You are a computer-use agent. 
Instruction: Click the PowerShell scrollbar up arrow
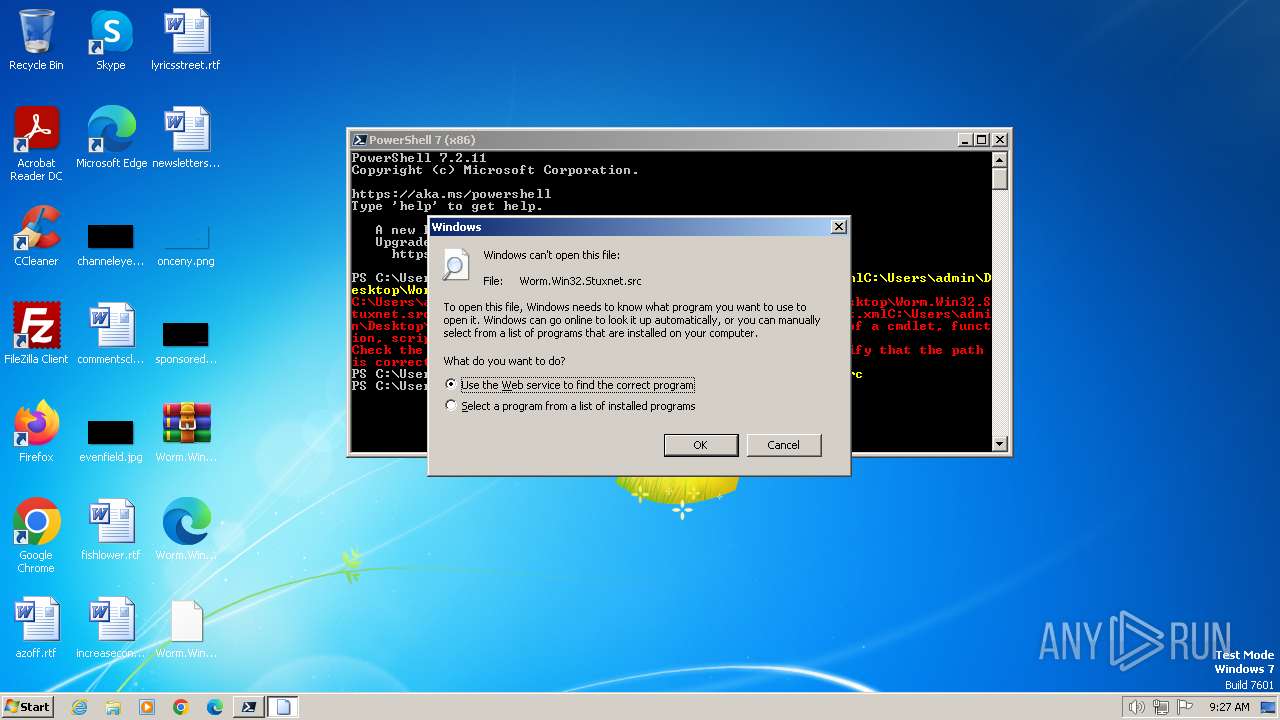point(1000,159)
